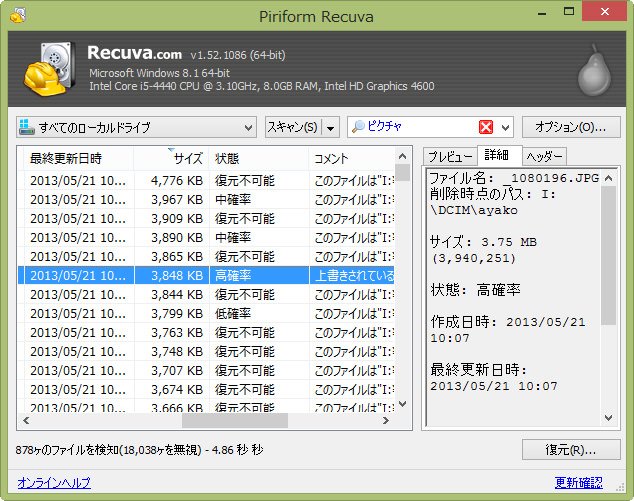Click the 復元(R)... recover button
This screenshot has width=634, height=501.
pos(571,450)
